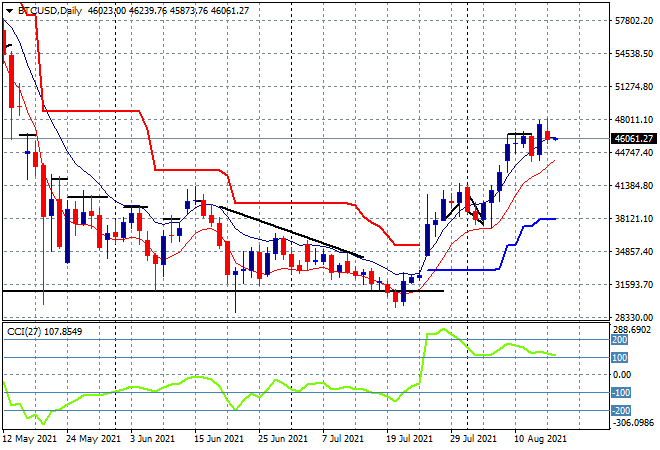Viewport: 660px width, 450px height.
Task: Click the CCI -100 level label
Action: coord(618,392)
